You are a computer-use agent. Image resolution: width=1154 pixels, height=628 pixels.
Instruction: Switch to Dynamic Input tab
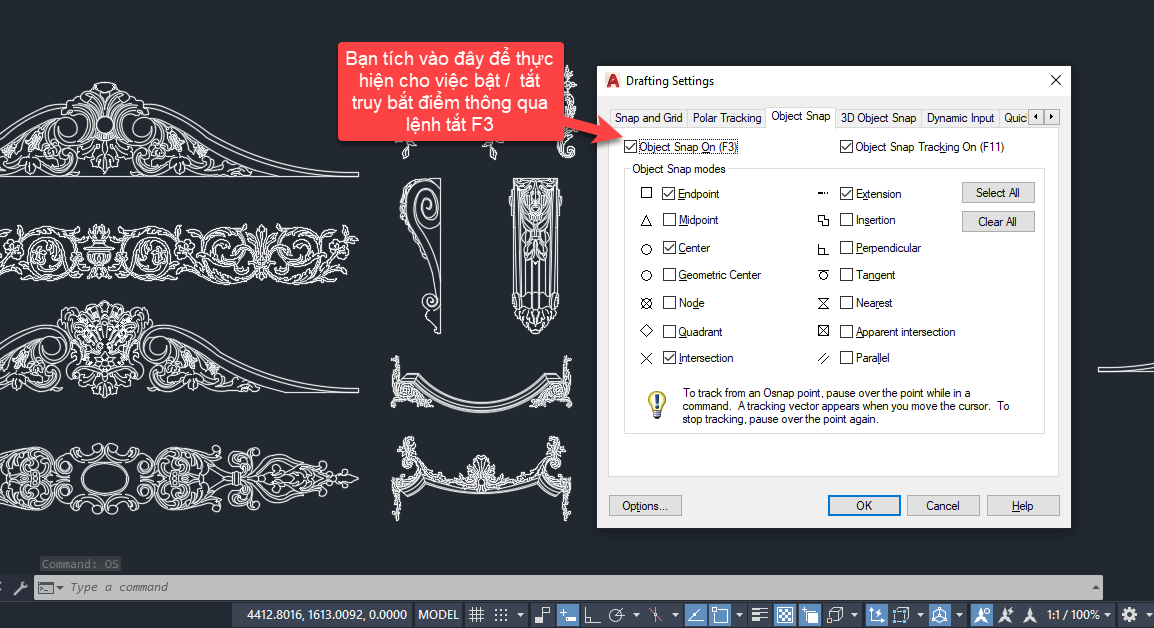[960, 118]
